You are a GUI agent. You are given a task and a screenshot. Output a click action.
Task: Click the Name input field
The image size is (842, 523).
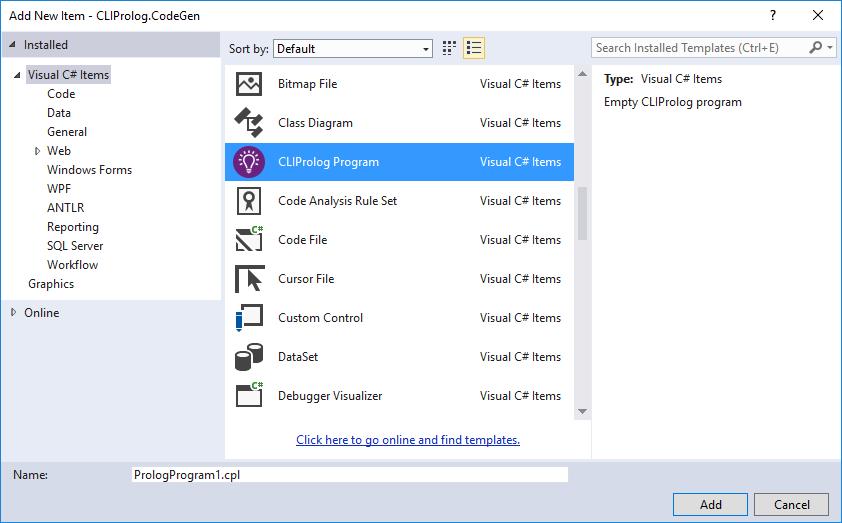pos(350,475)
